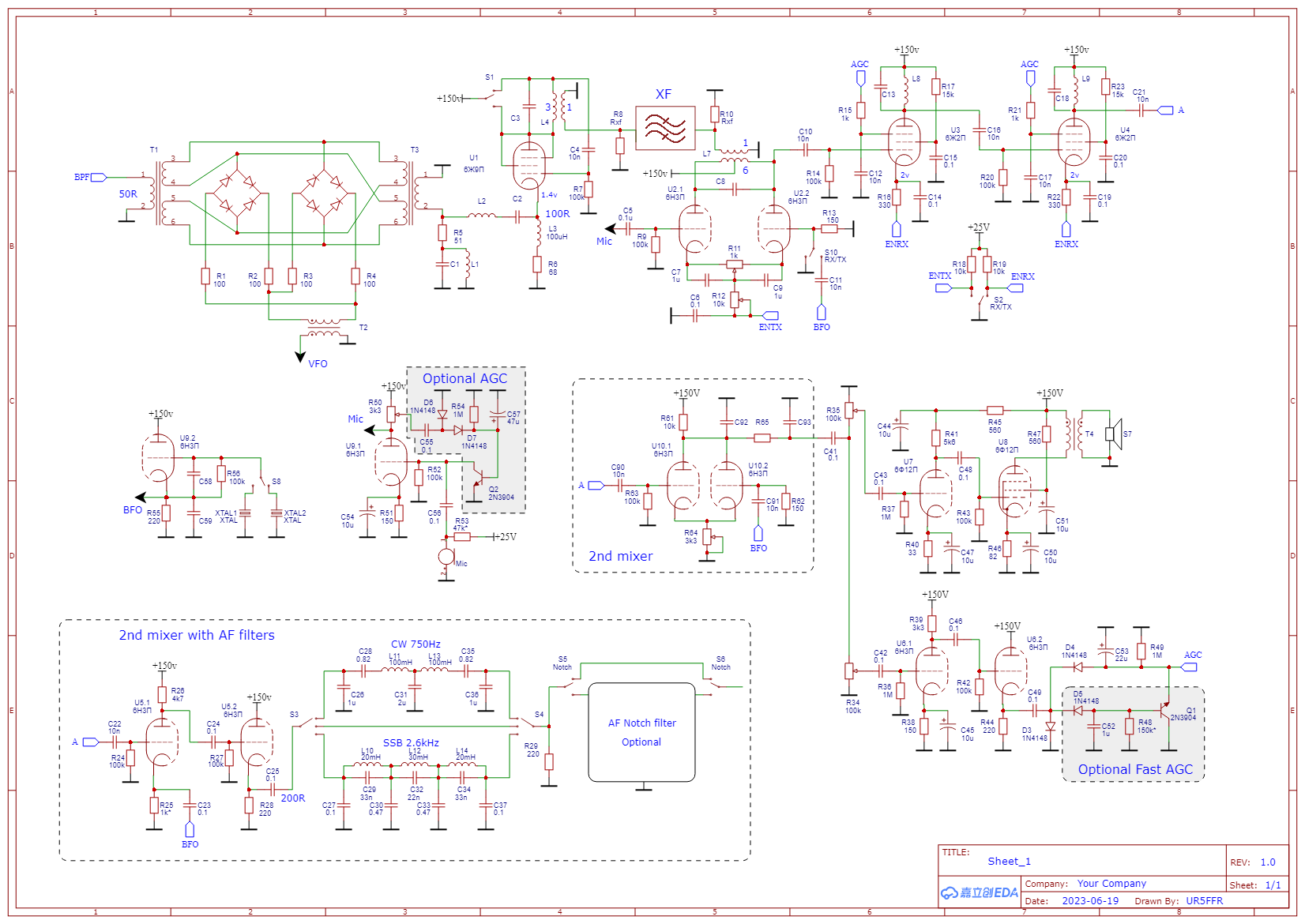The image size is (1305, 924).
Task: Select the S2 RX/TX switch symbol
Action: 982,301
